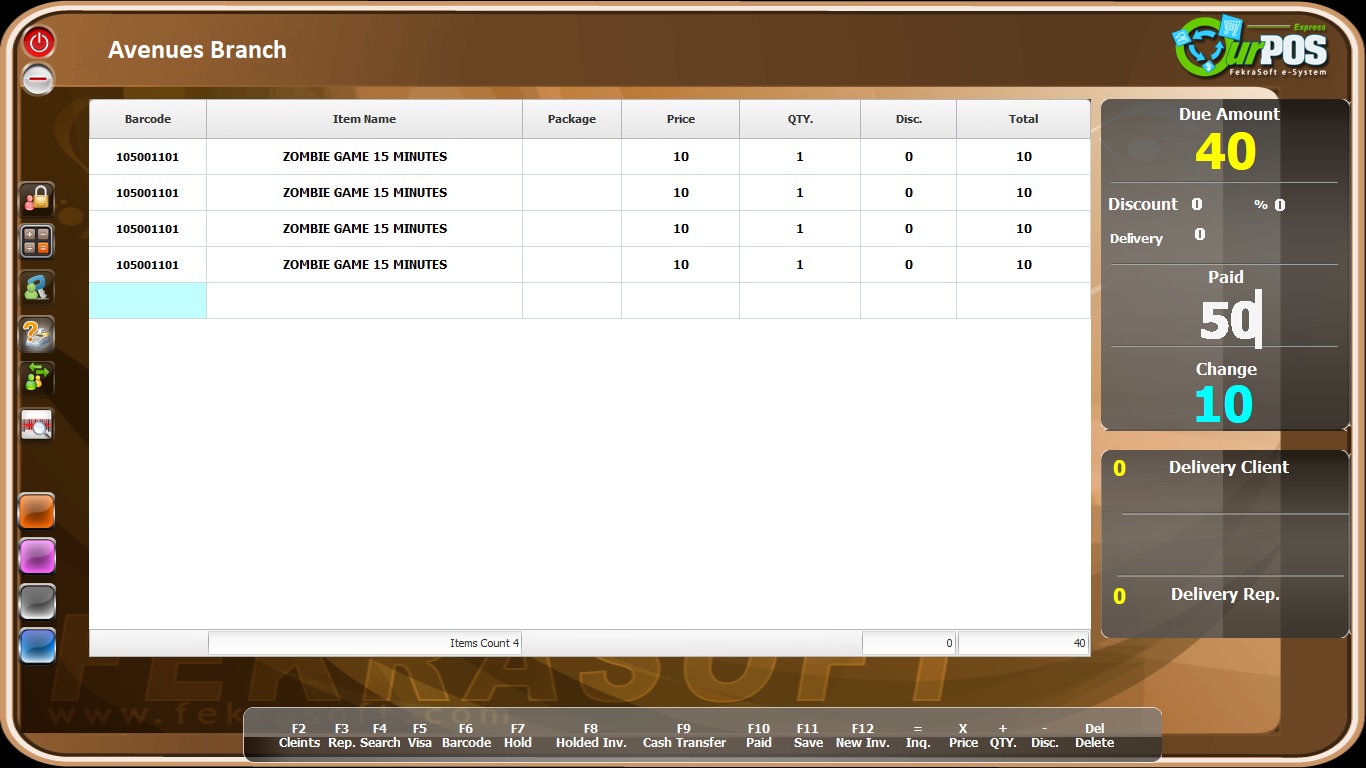Select the purple theme color button
The width and height of the screenshot is (1366, 768).
37,555
